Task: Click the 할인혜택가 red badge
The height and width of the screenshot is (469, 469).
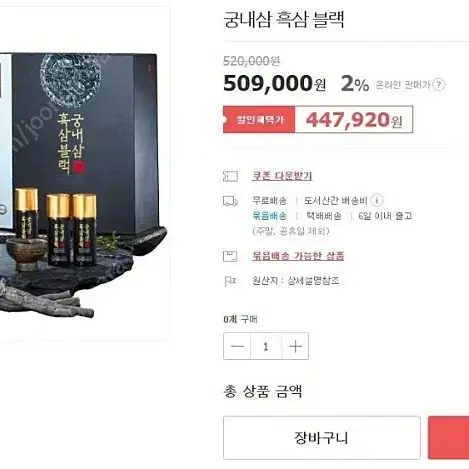Action: (259, 119)
